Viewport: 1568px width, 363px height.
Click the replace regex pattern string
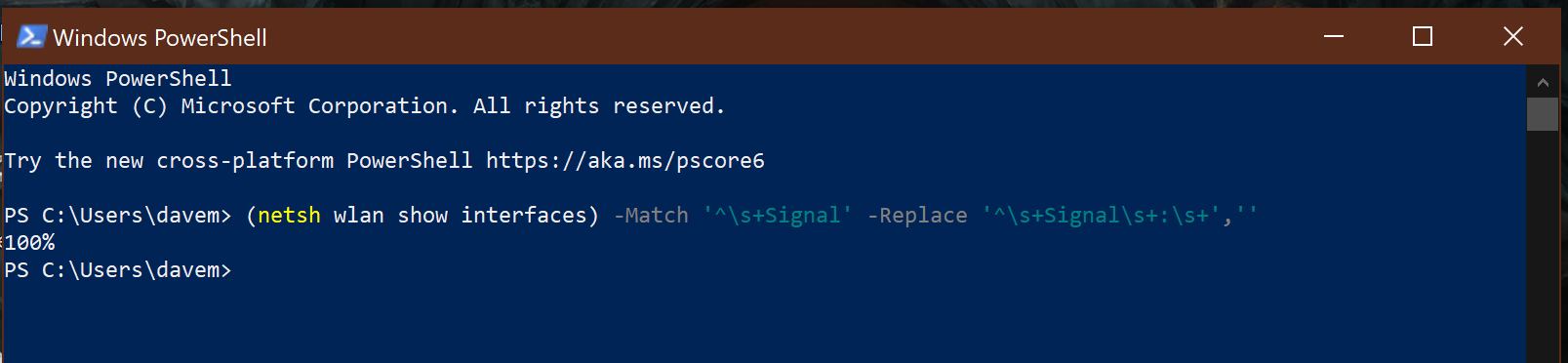(x=1101, y=216)
